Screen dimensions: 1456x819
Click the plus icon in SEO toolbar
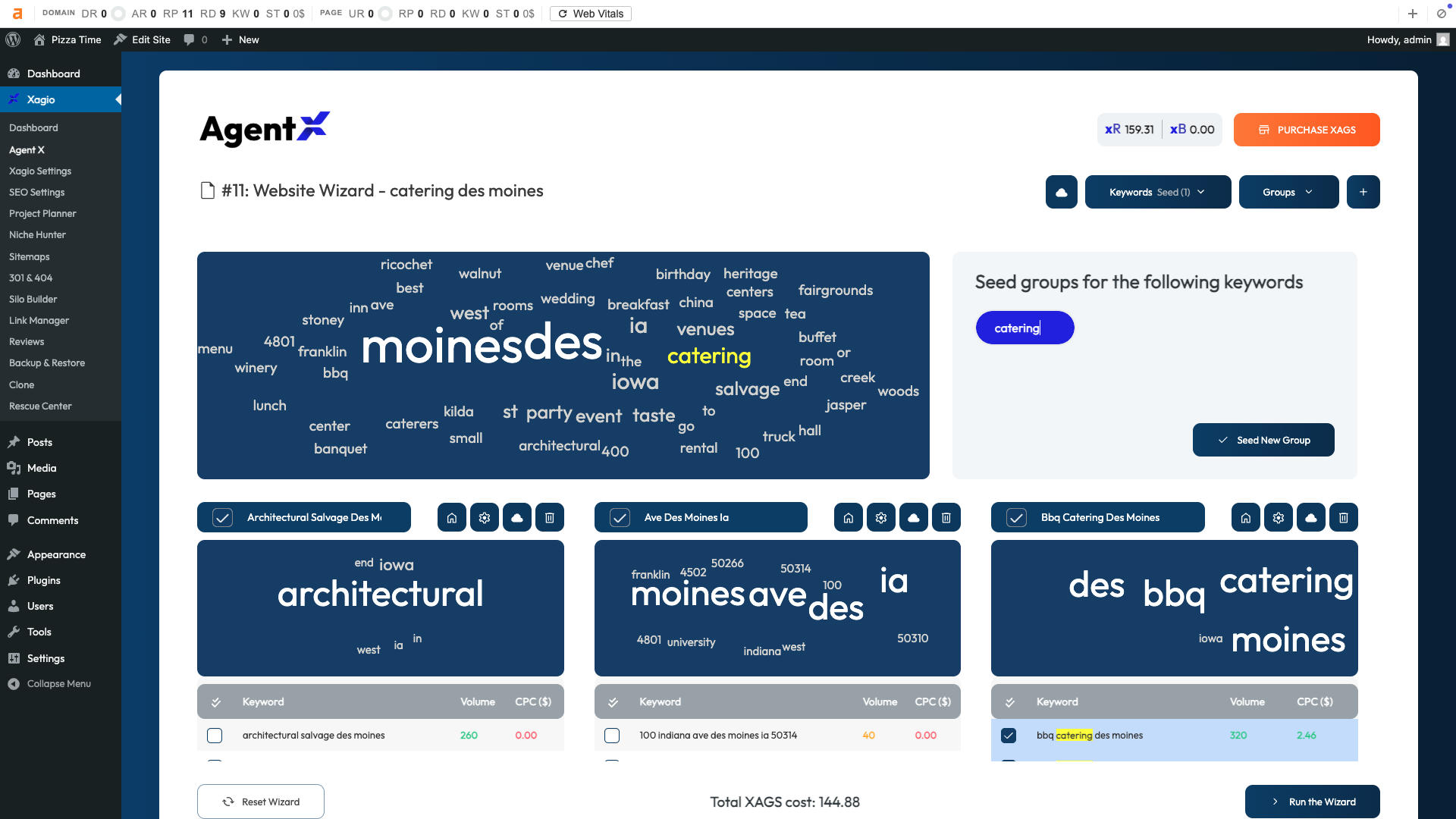(x=1413, y=14)
